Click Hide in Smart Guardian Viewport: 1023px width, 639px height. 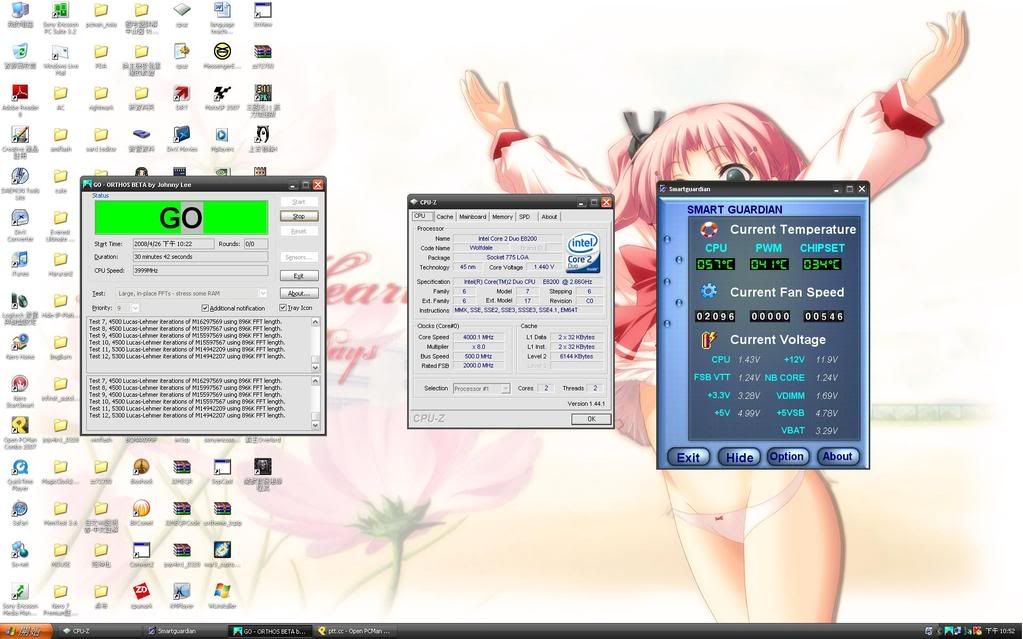click(x=739, y=457)
